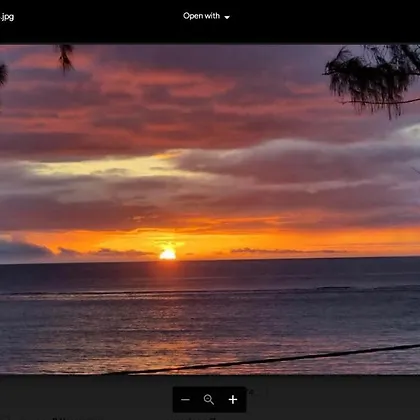Screen dimensions: 420x420
Task: Click the small dark cloud at left horizon
Action: click(x=23, y=252)
